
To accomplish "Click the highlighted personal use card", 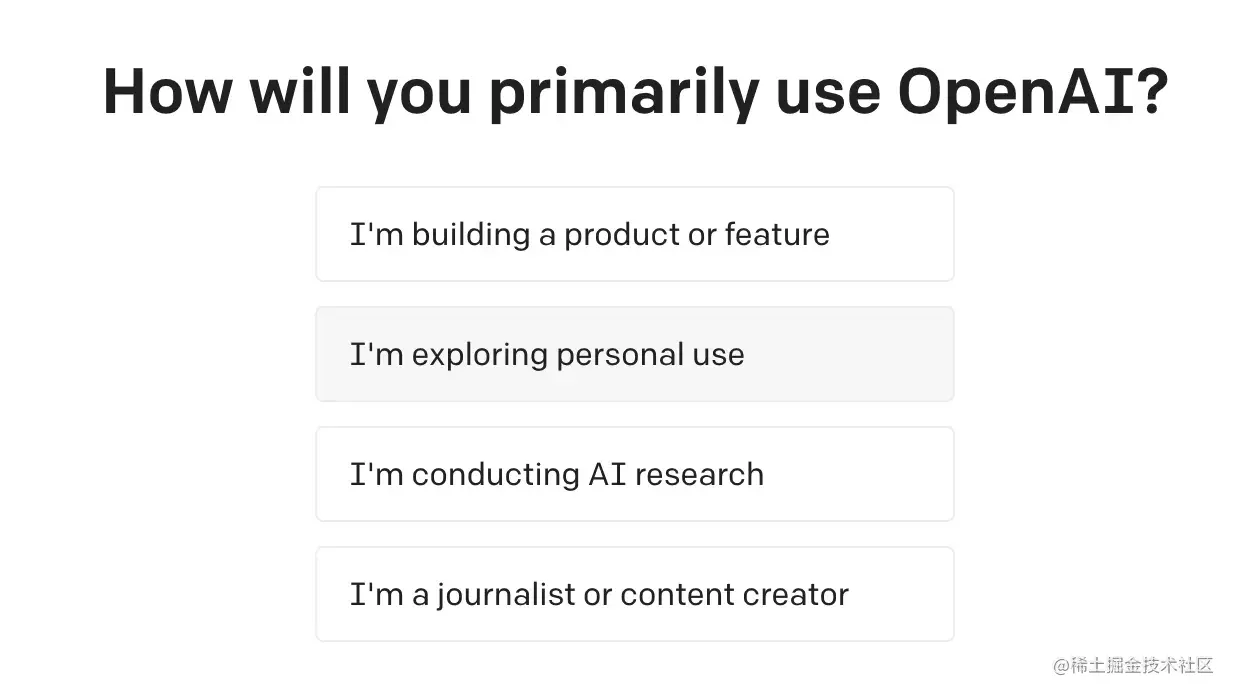I will click(x=634, y=354).
